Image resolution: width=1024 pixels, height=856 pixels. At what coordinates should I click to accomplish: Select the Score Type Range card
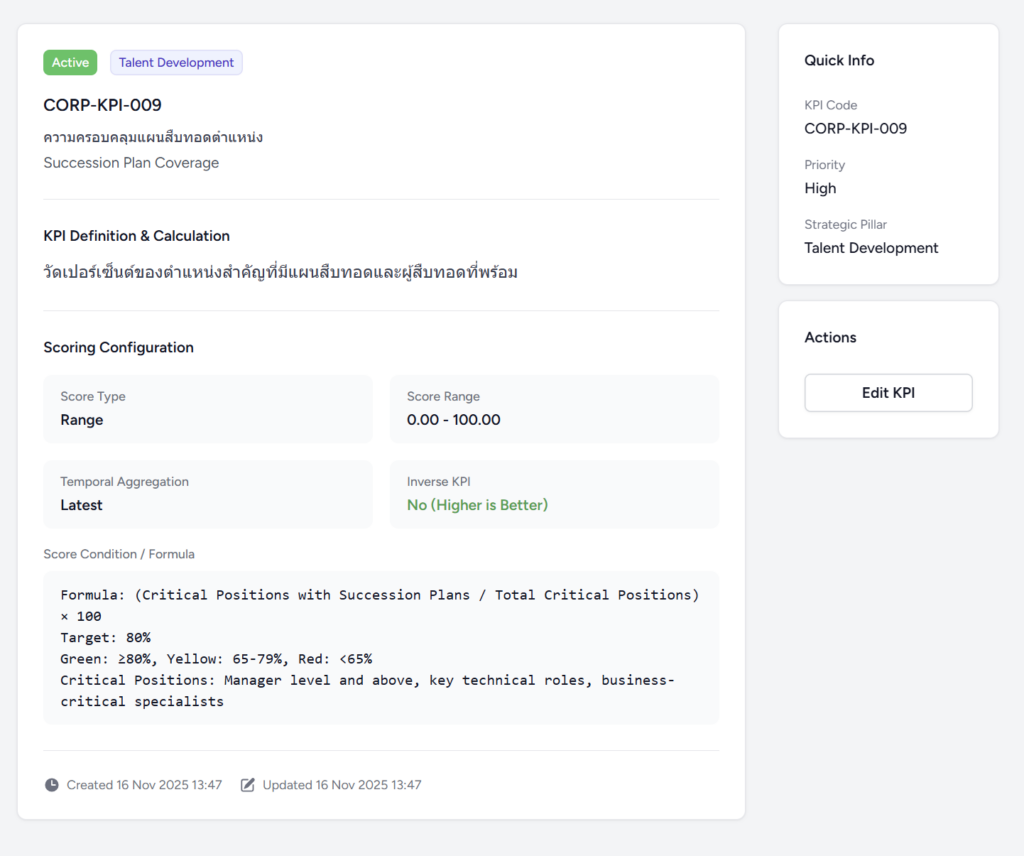(207, 409)
